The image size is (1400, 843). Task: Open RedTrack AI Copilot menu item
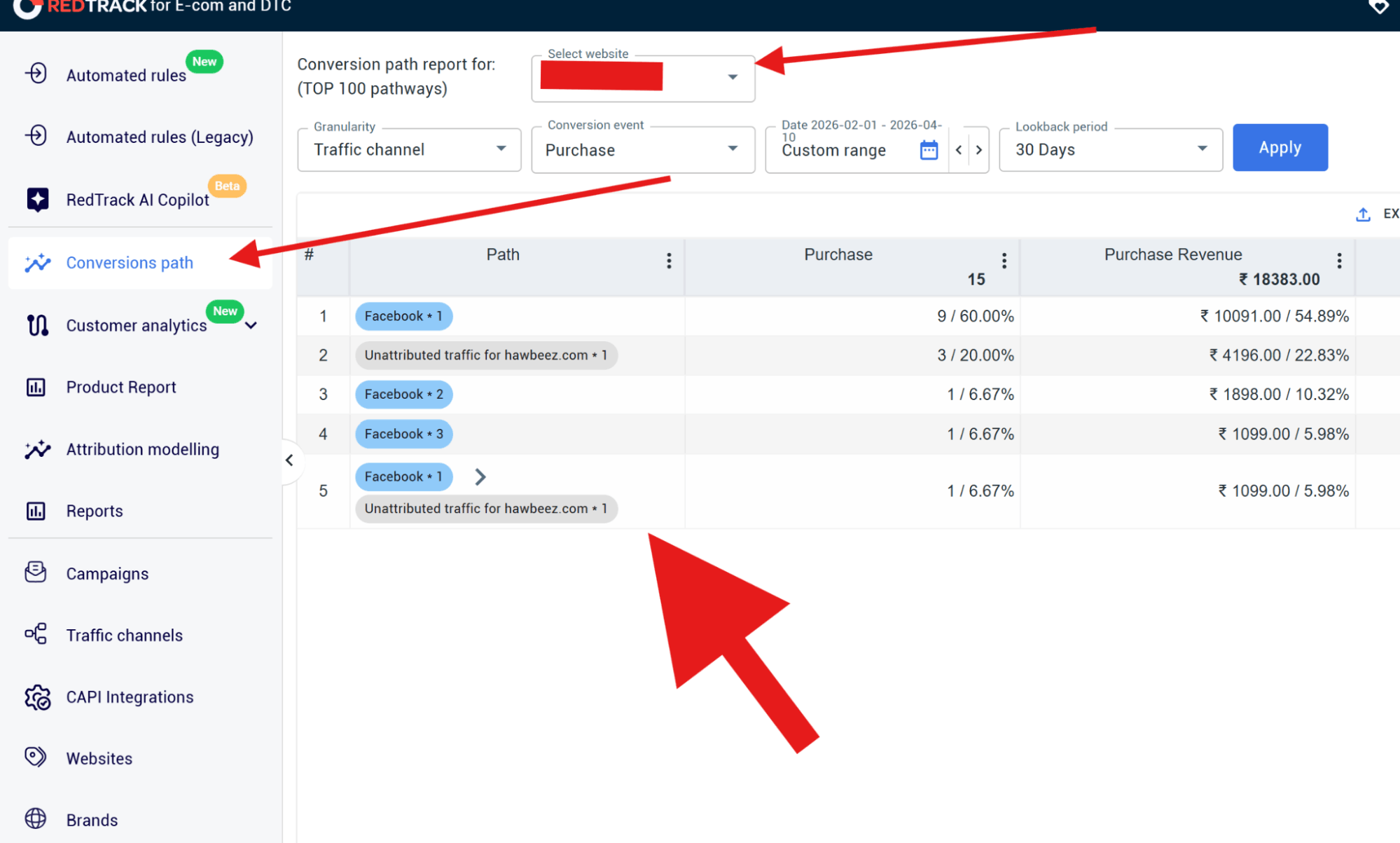pos(140,200)
